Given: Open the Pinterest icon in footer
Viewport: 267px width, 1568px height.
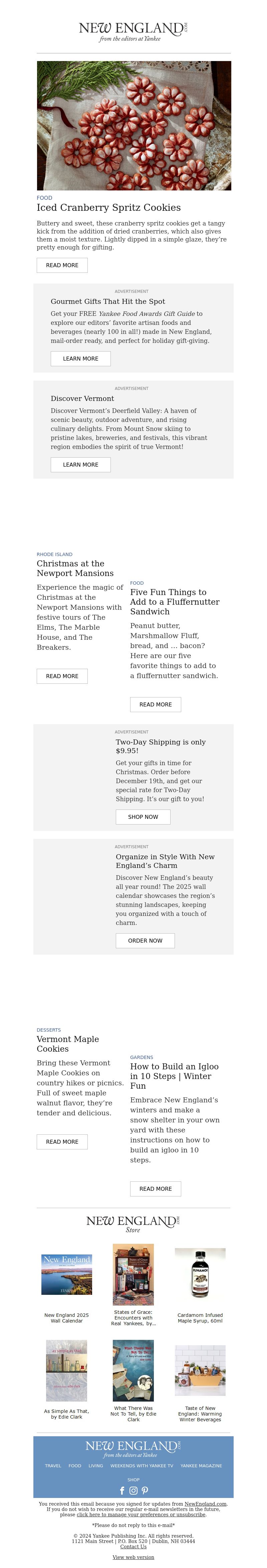Looking at the screenshot, I should coord(145,1491).
